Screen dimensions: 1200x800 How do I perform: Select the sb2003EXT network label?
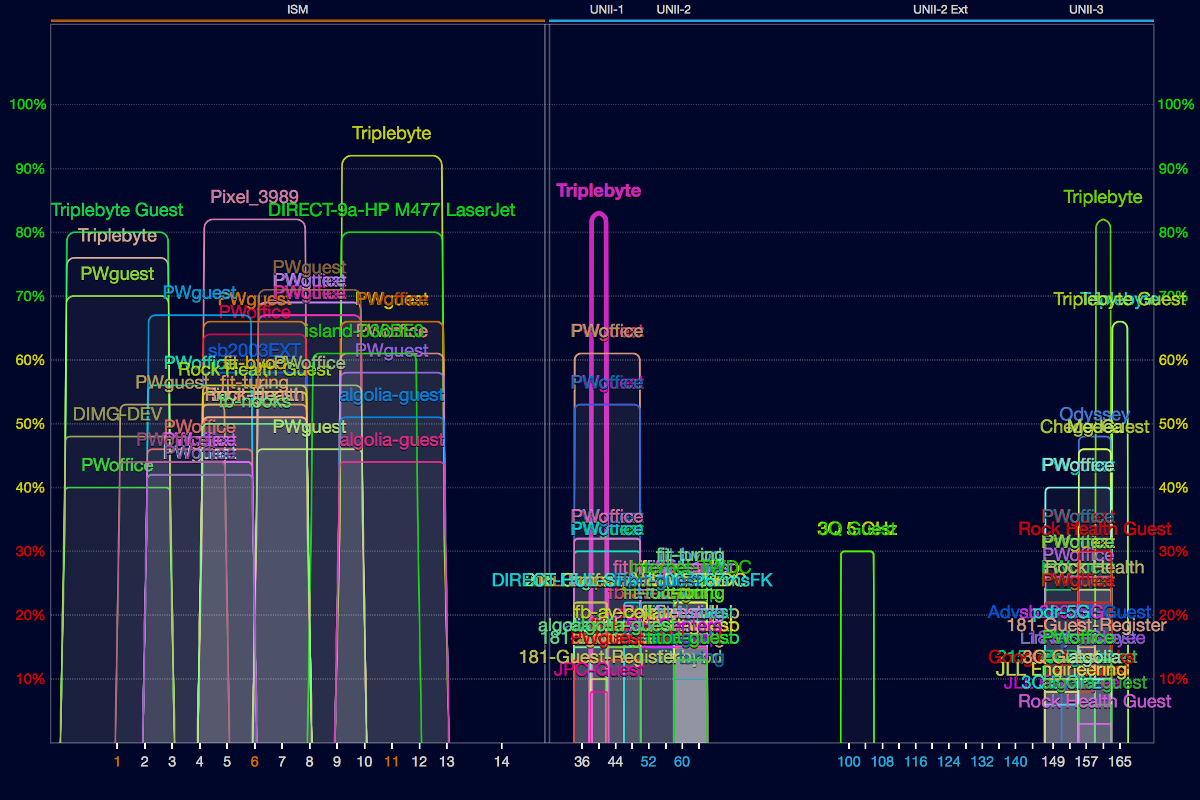pos(254,350)
